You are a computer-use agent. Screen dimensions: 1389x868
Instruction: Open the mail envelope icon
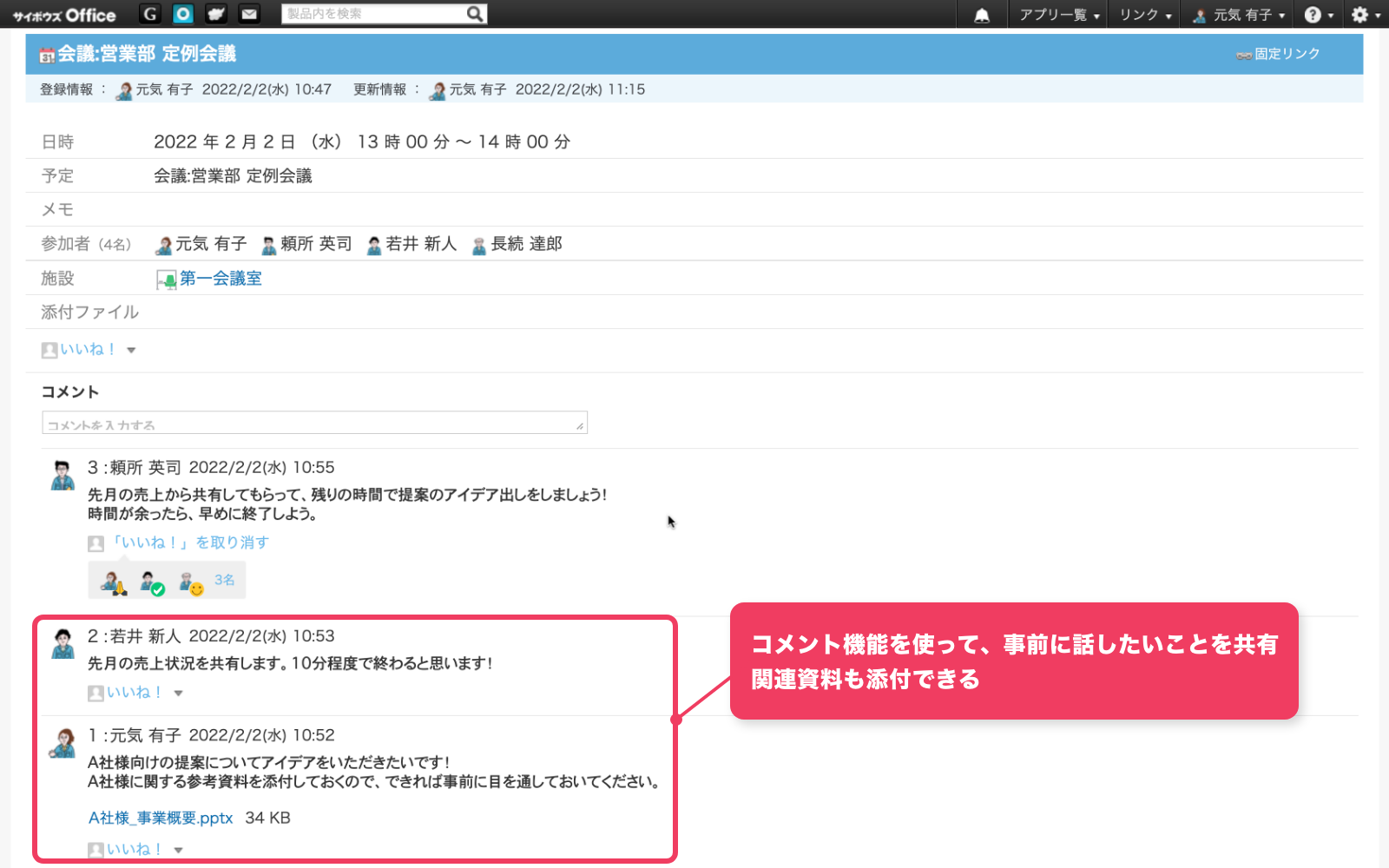(249, 14)
